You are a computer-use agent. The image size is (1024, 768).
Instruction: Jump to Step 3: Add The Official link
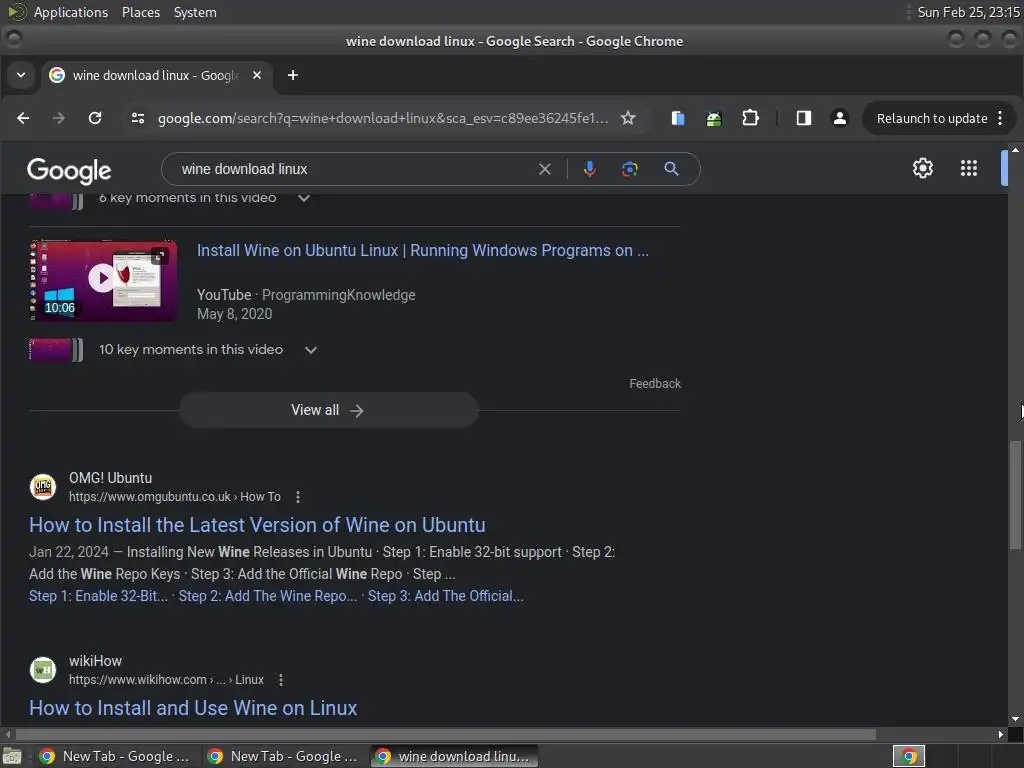click(445, 596)
